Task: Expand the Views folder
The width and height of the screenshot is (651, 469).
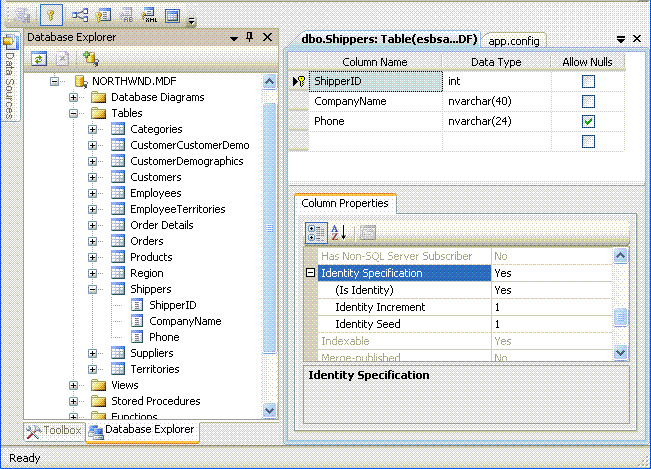Action: point(73,386)
